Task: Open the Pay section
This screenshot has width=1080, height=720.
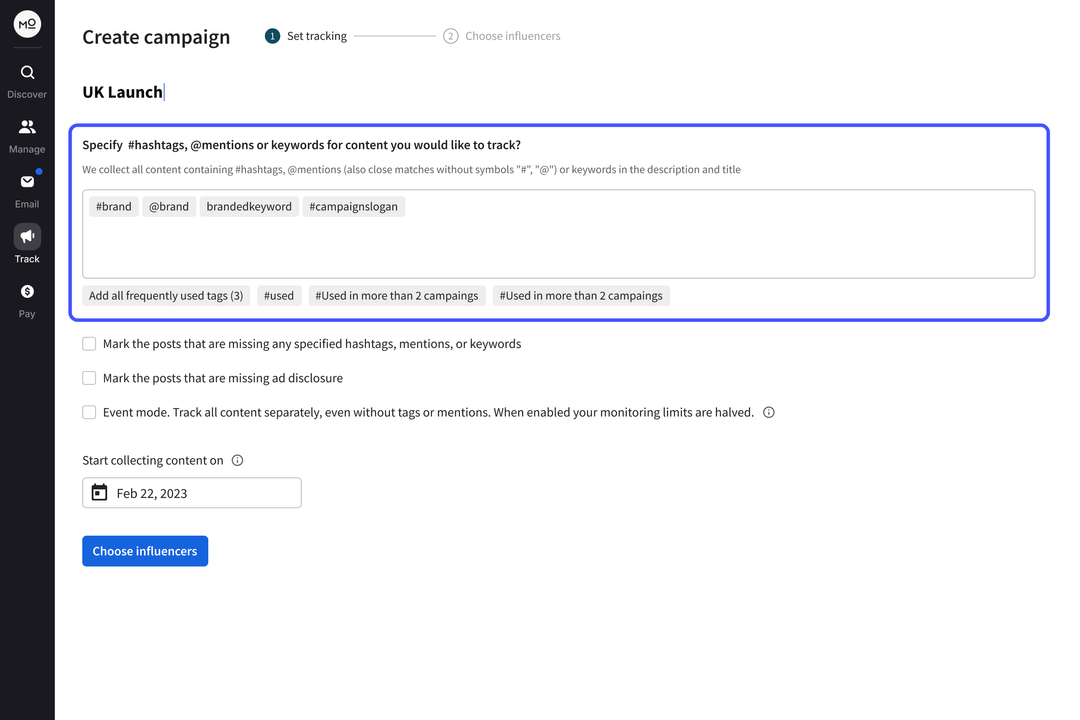Action: (x=26, y=292)
